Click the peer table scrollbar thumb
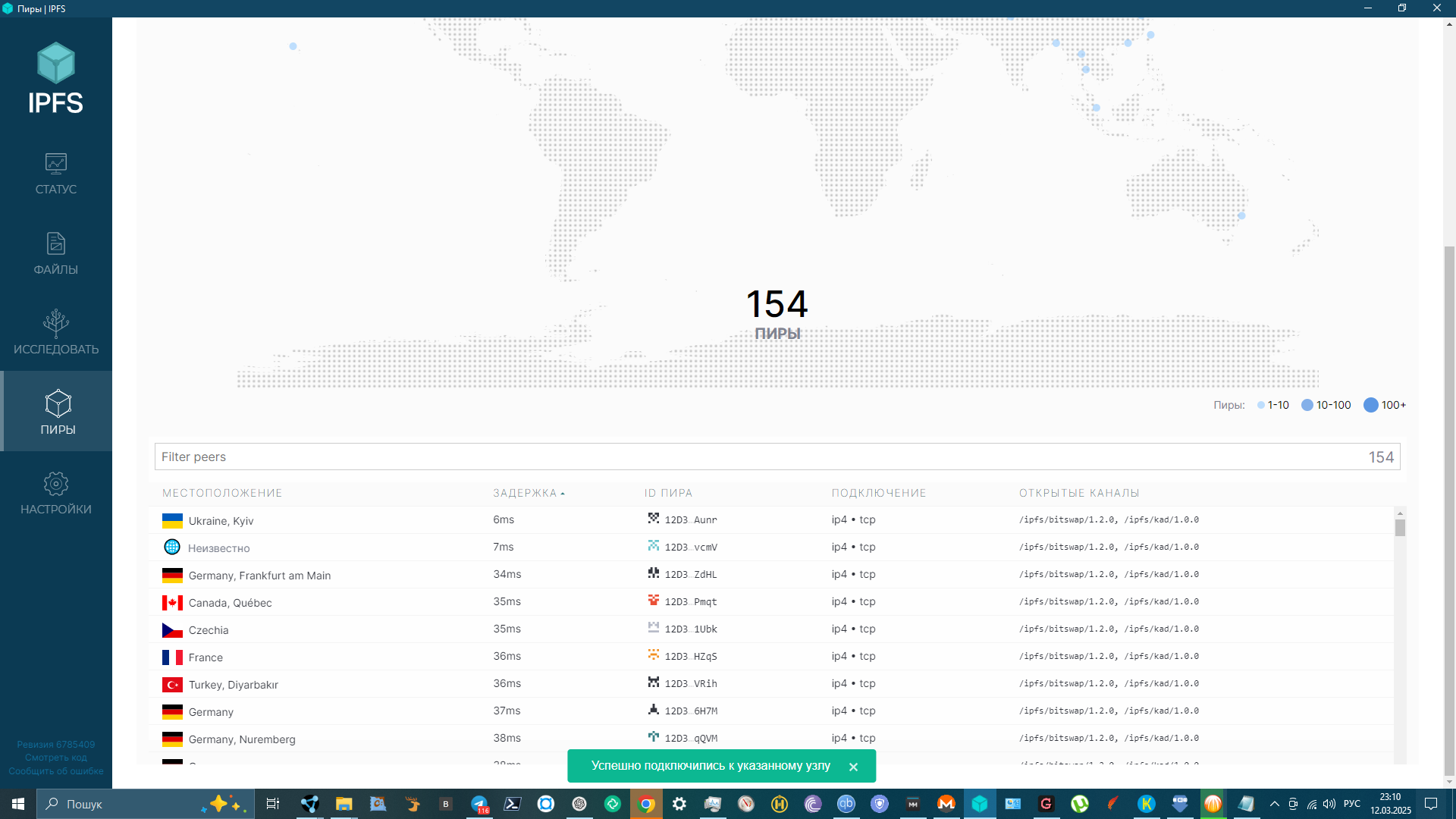This screenshot has height=819, width=1456. pos(1400,528)
